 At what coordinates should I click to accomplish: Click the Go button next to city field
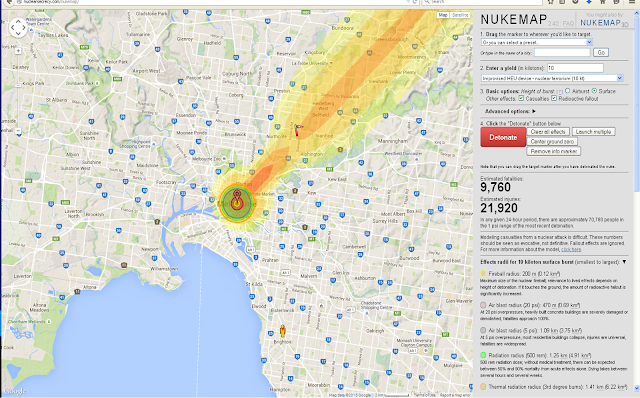[601, 53]
